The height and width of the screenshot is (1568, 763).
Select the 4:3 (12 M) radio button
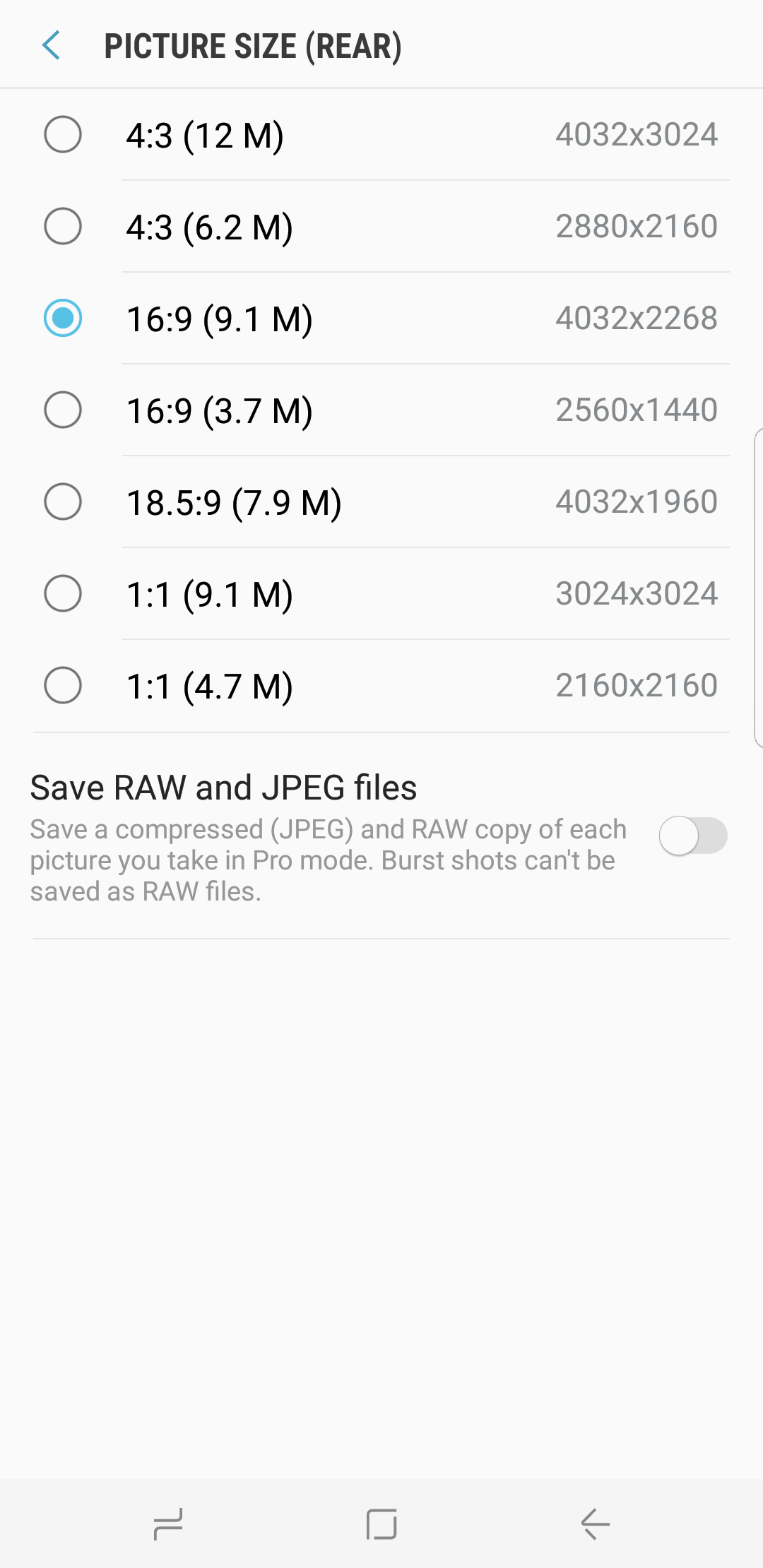coord(63,134)
